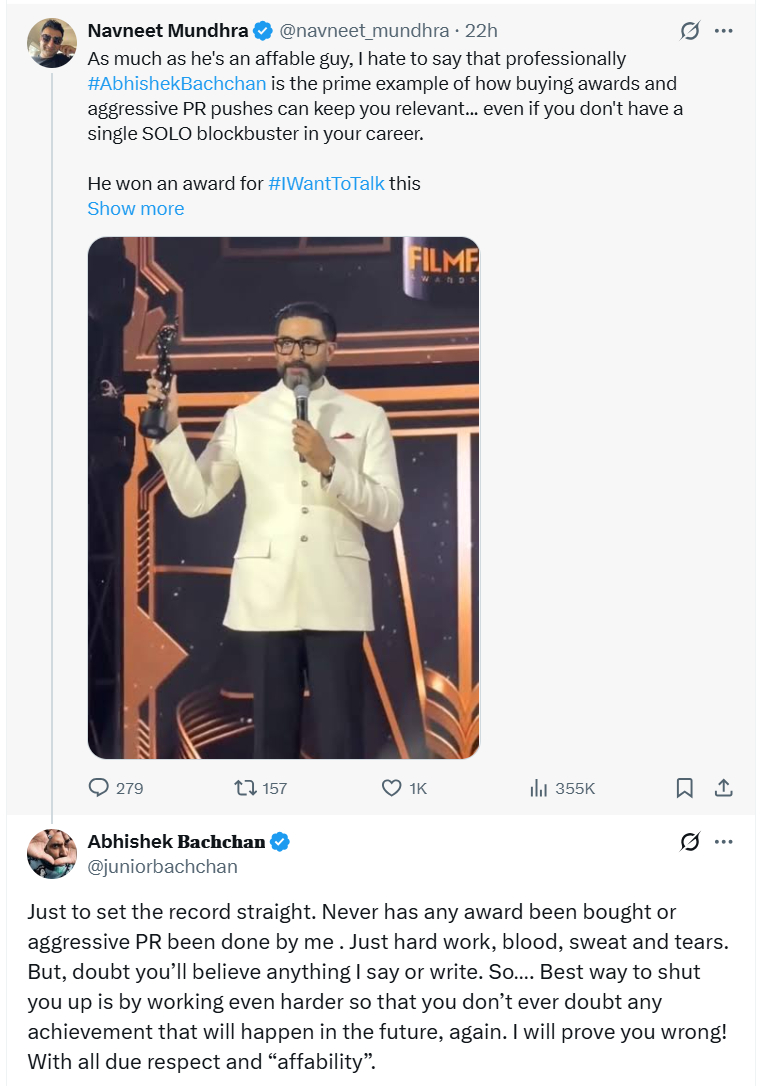Open Abhishek Bachchan's profile avatar
765x1086 pixels.
tap(52, 854)
